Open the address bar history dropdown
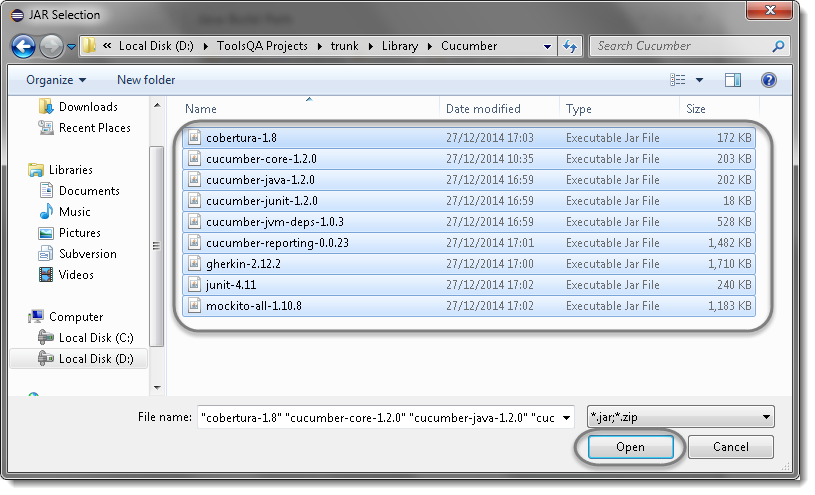Viewport: 815px width, 495px height. (x=547, y=47)
